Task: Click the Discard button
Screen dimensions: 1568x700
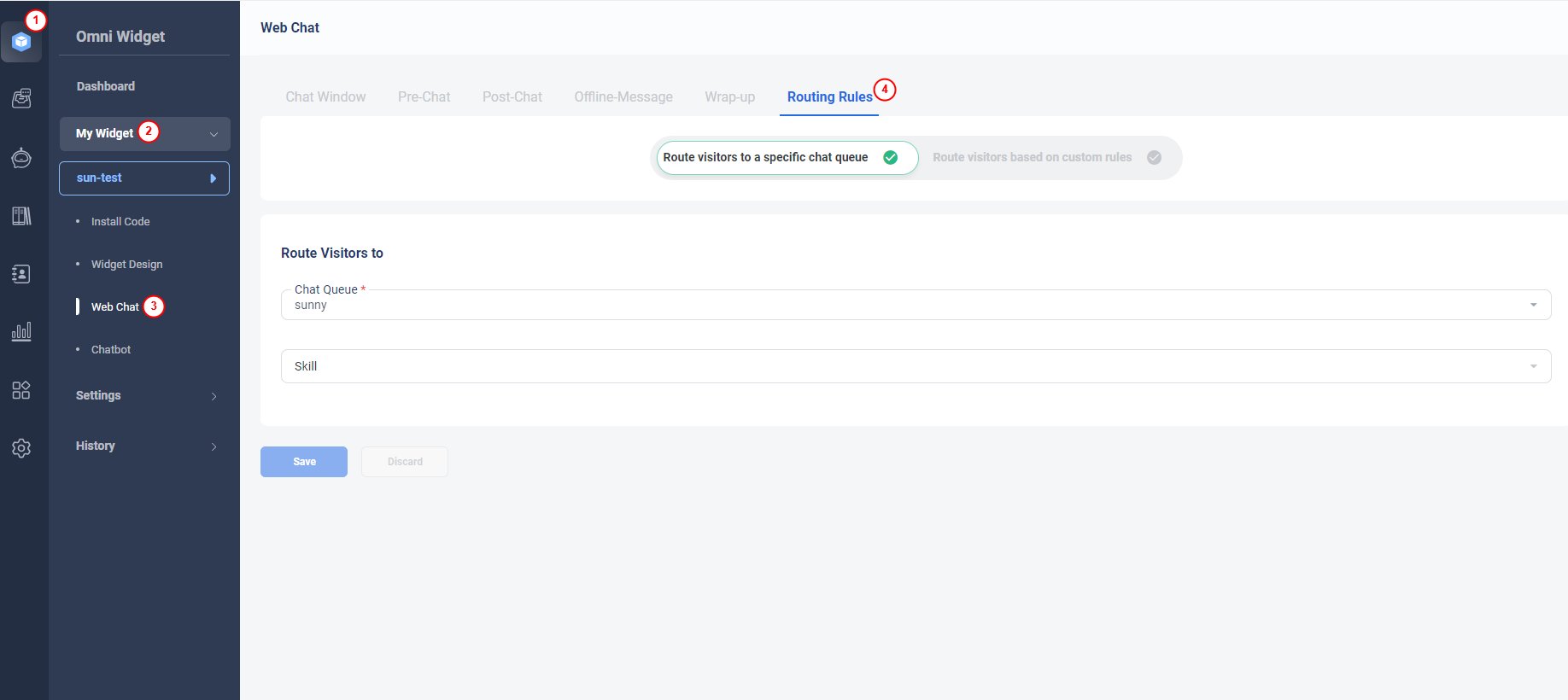Action: [405, 462]
